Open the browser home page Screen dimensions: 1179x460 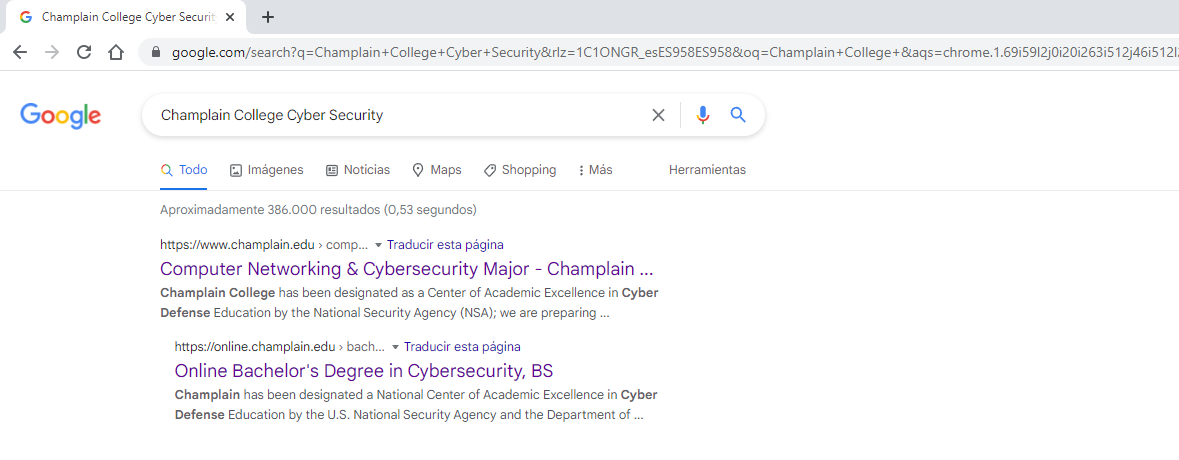[116, 52]
